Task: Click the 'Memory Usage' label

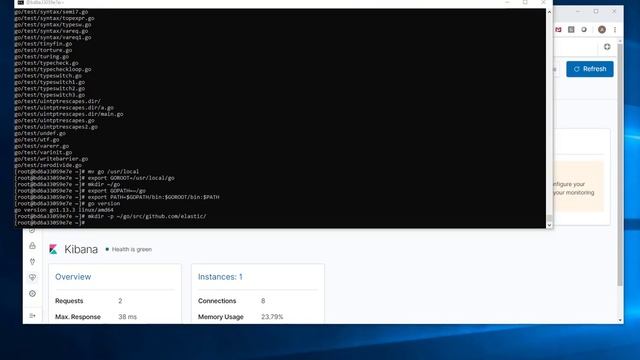Action: tap(220, 317)
